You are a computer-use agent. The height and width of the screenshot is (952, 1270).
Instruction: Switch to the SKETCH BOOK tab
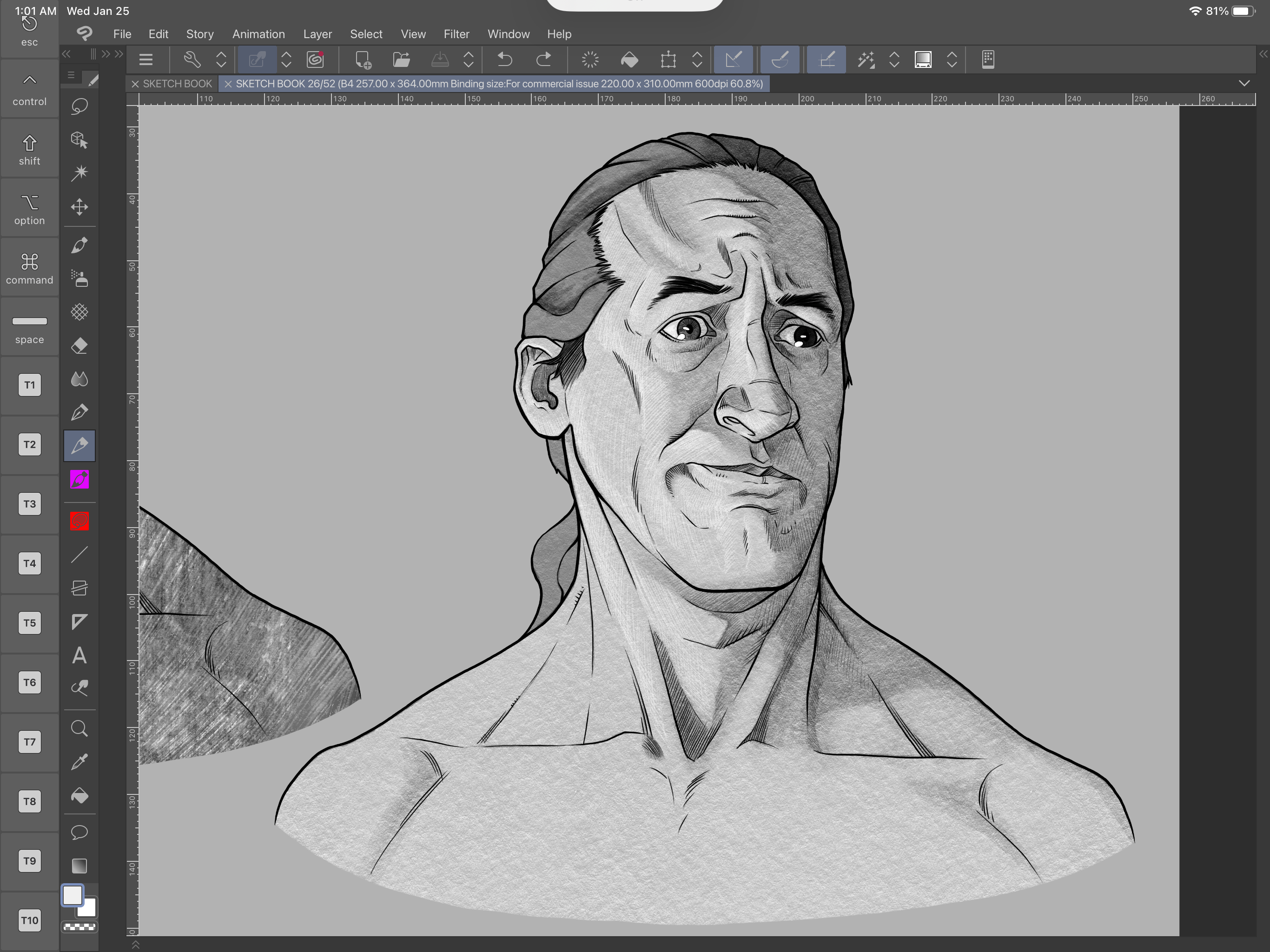pos(178,84)
